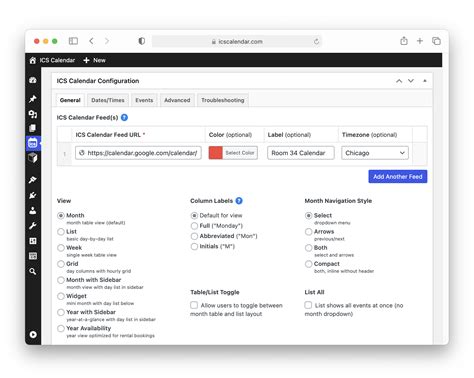Choose Compact month navigation style
Image resolution: width=474 pixels, height=378 pixels.
309,264
